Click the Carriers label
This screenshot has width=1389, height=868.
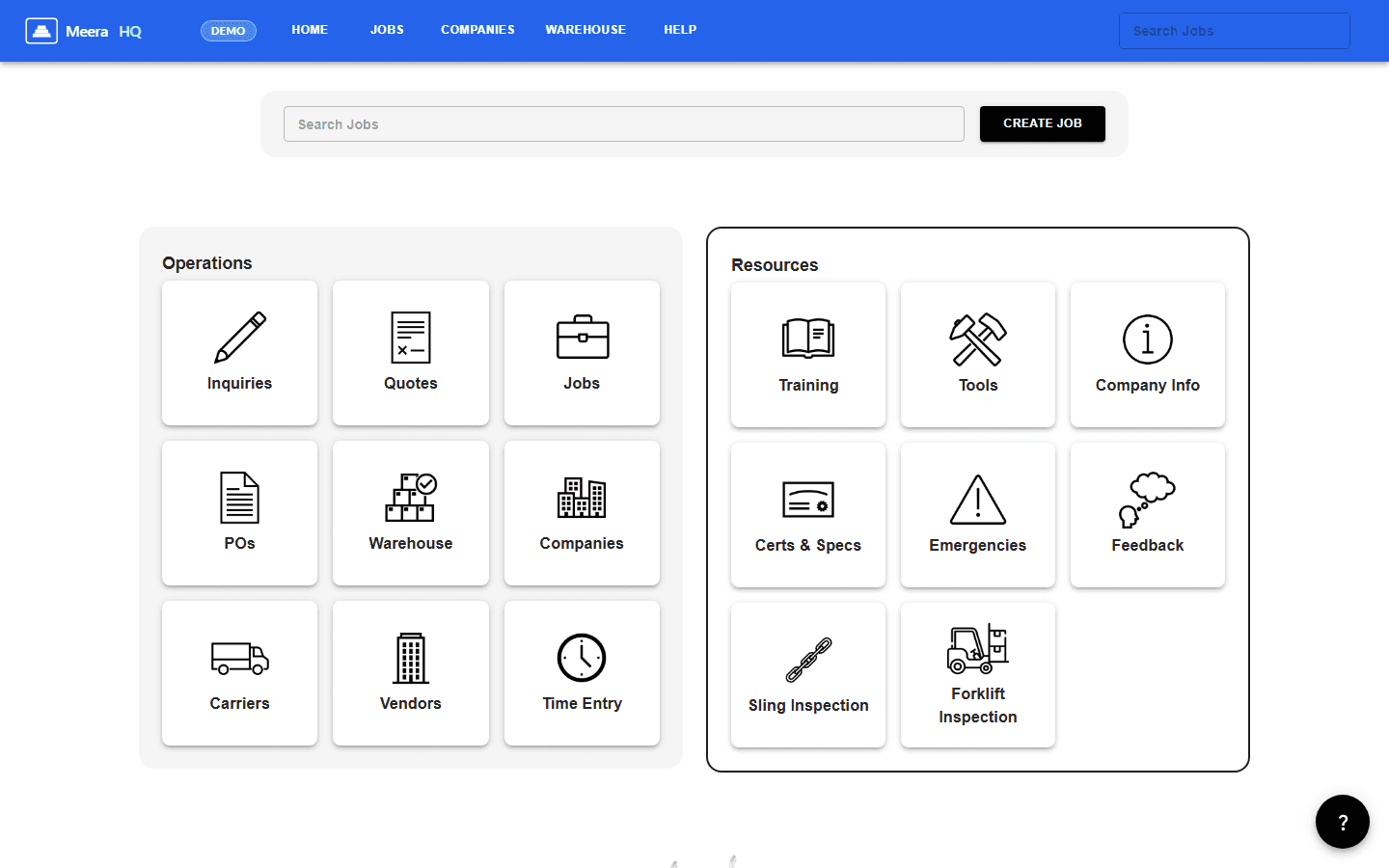[x=239, y=703]
